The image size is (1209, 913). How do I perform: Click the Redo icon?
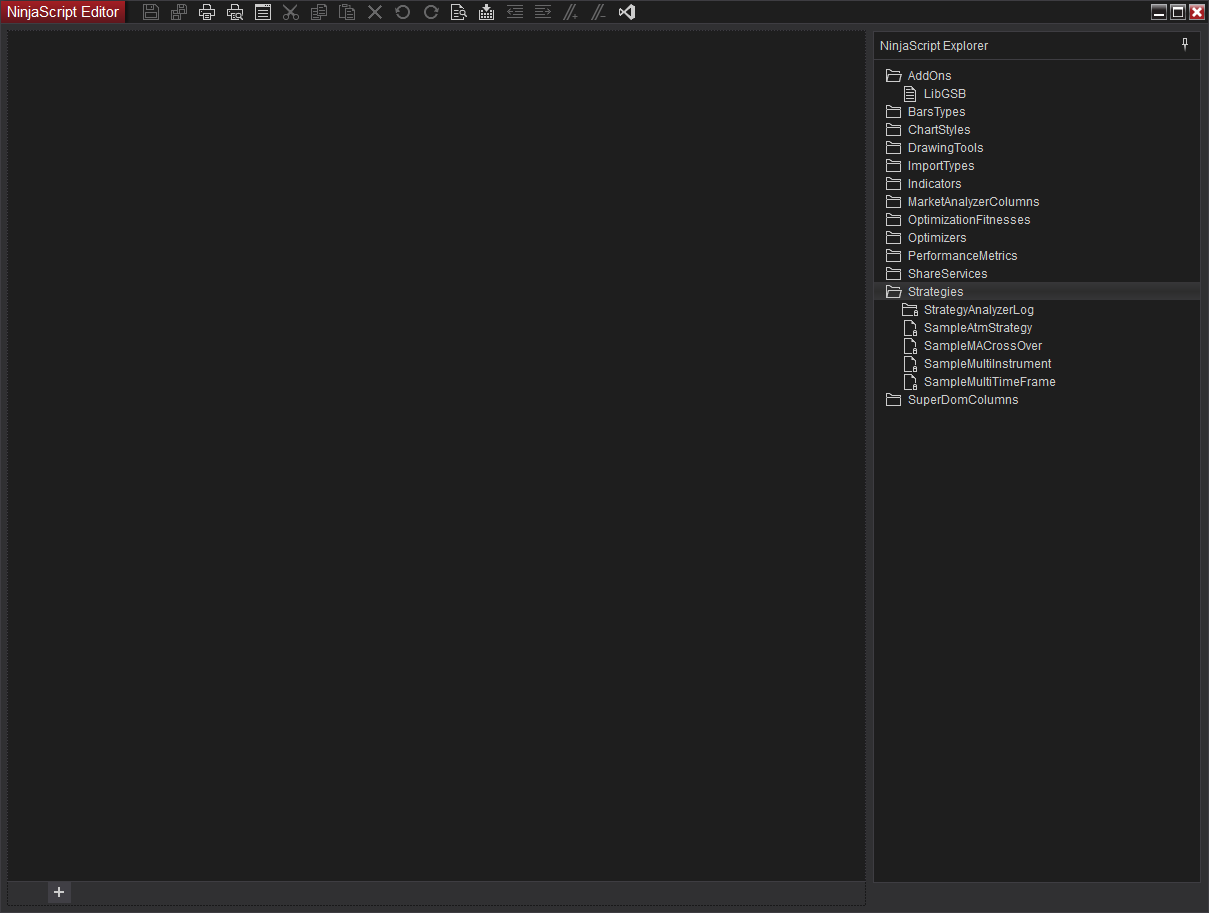pos(431,12)
